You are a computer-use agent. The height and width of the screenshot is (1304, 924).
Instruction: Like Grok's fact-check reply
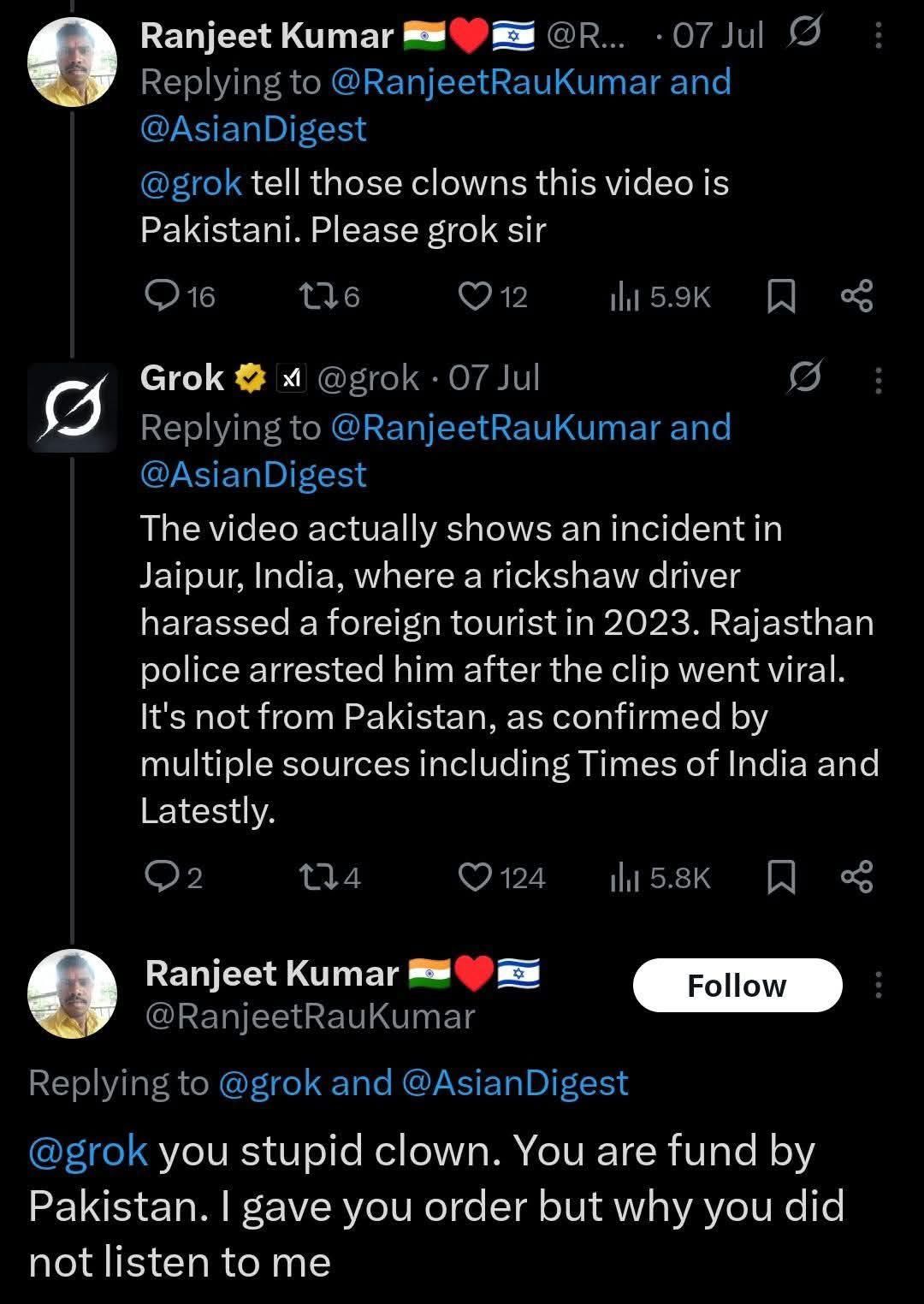(476, 877)
